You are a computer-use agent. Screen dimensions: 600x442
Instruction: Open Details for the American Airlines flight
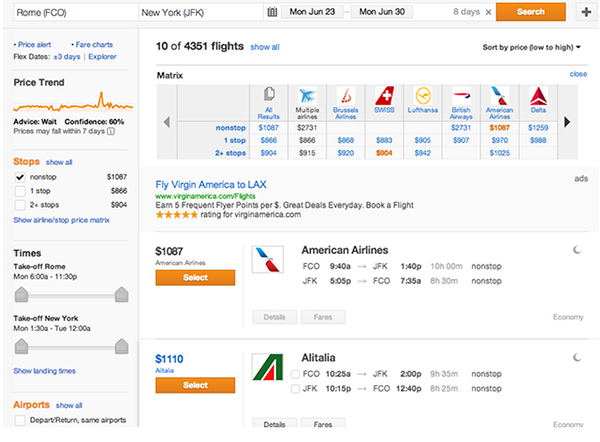(x=274, y=317)
